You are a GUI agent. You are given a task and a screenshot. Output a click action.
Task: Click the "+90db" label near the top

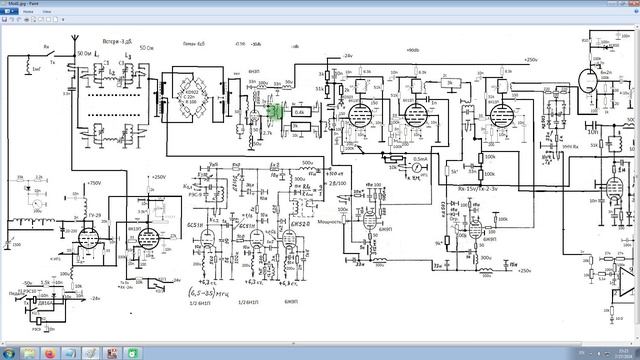click(x=413, y=50)
